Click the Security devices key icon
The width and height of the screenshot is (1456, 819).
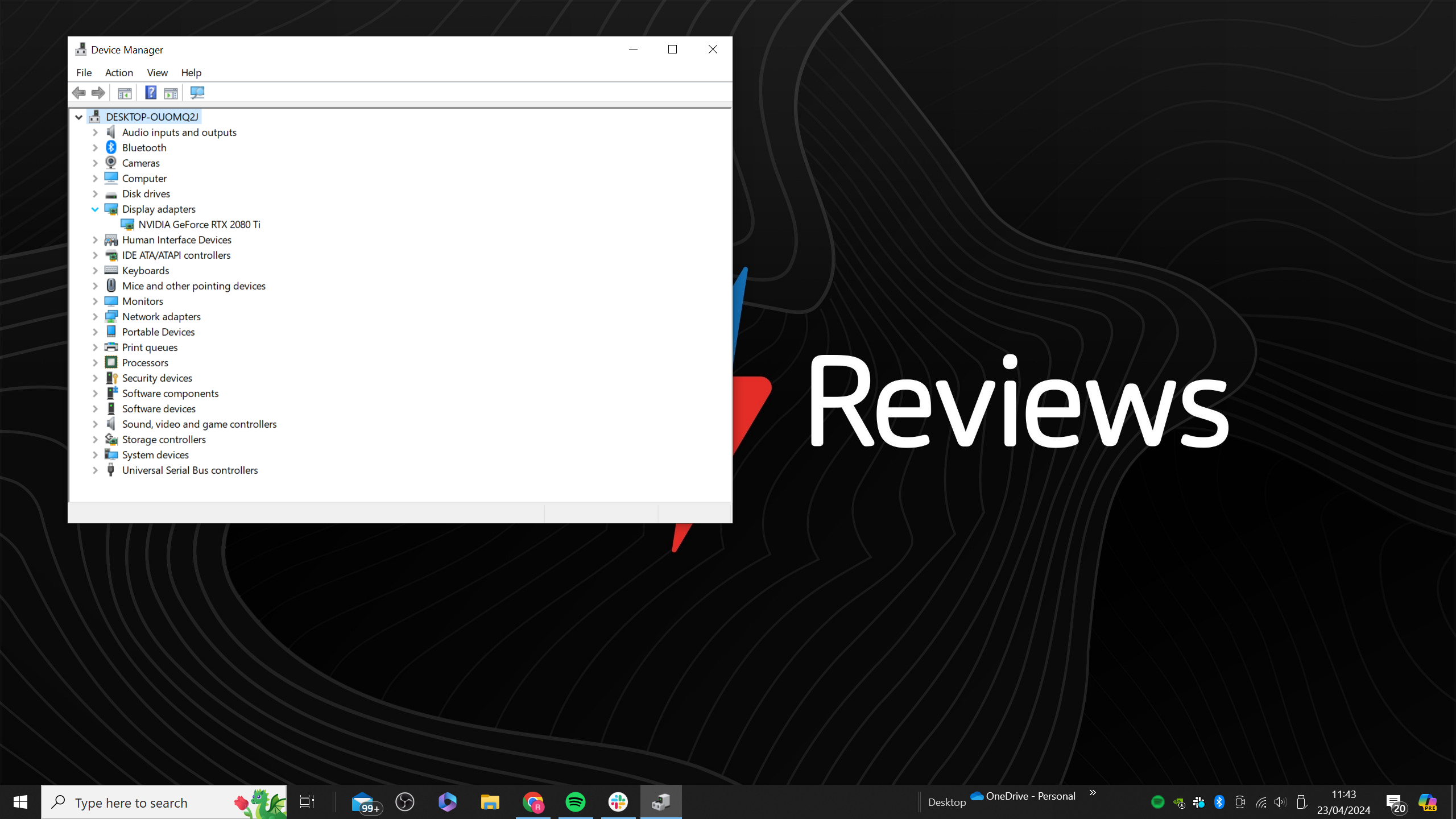[x=111, y=378]
